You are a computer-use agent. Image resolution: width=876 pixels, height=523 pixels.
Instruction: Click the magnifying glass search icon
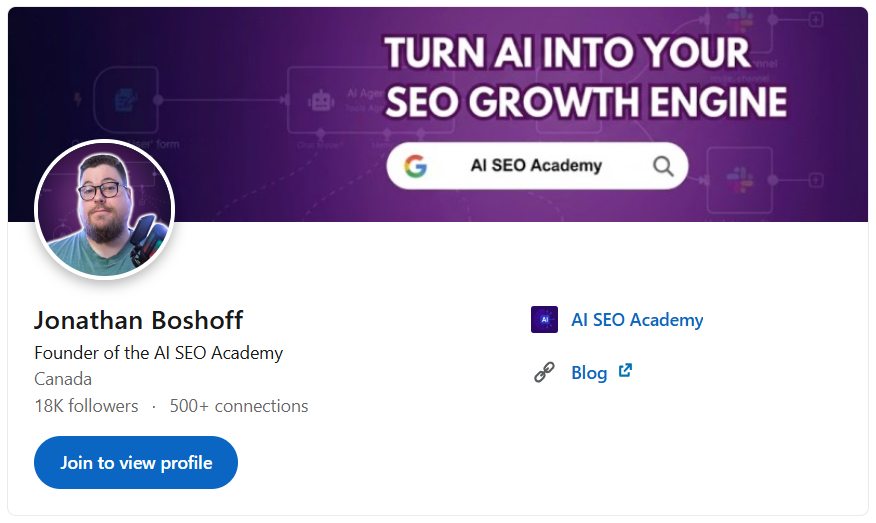tap(662, 166)
